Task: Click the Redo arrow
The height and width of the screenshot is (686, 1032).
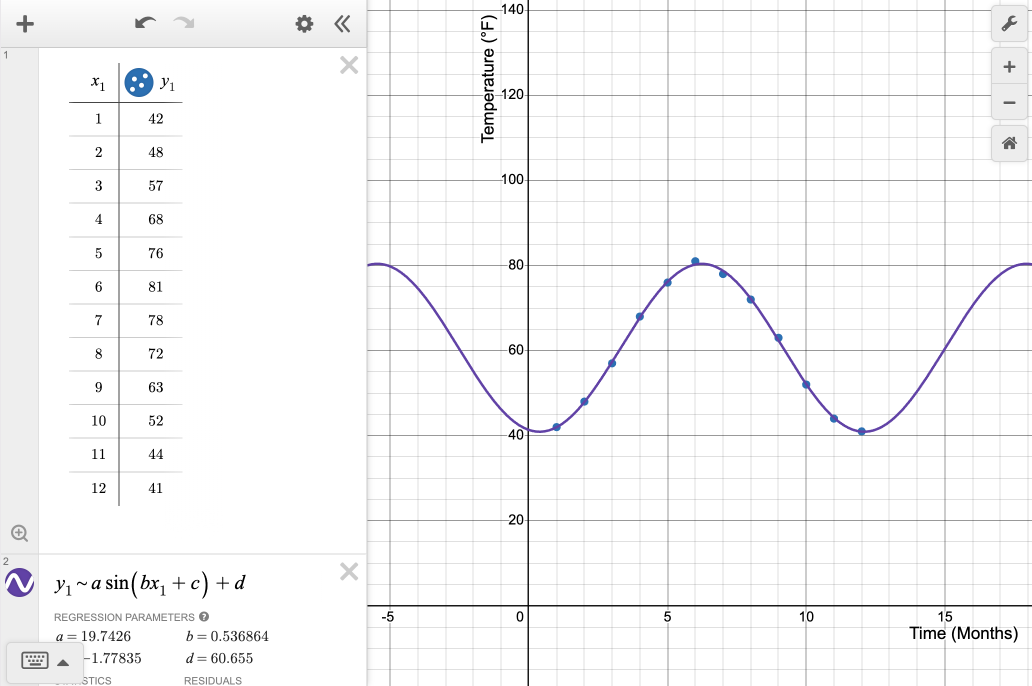Action: tap(183, 24)
